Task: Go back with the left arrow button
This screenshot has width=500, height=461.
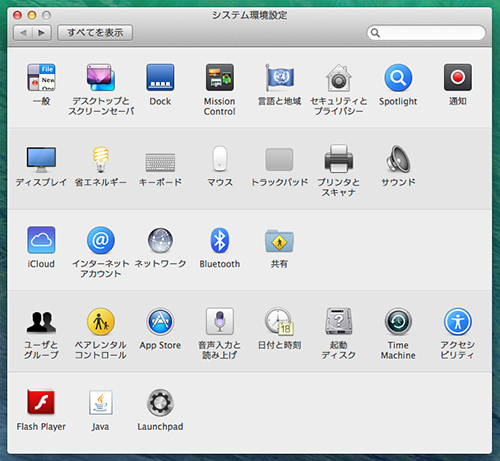Action: pyautogui.click(x=23, y=33)
